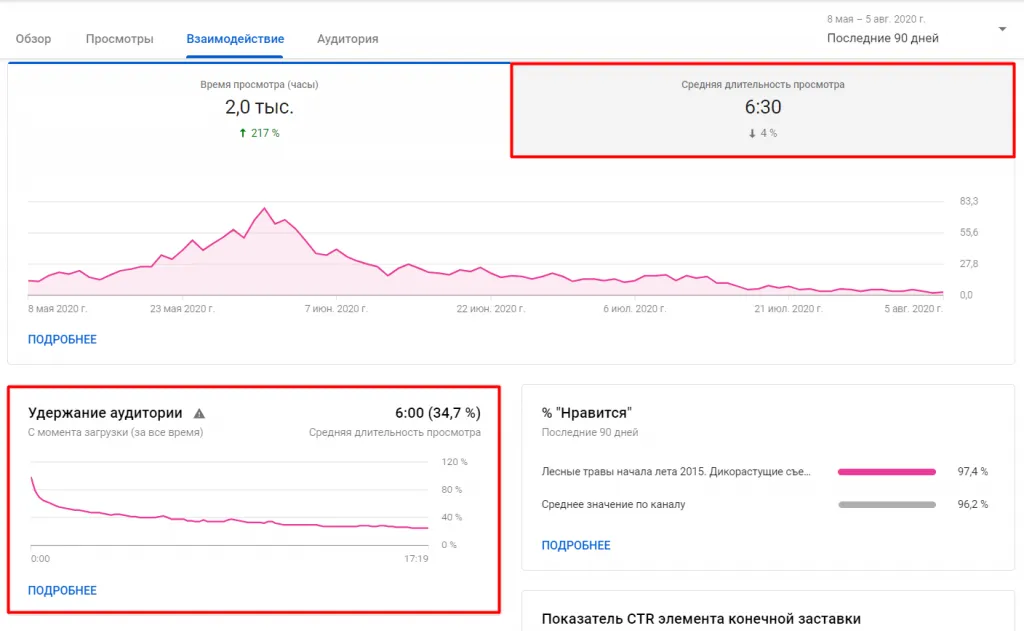Click the 23 мая 2020 г. axis label
Screen dimensions: 1024x631
182,308
